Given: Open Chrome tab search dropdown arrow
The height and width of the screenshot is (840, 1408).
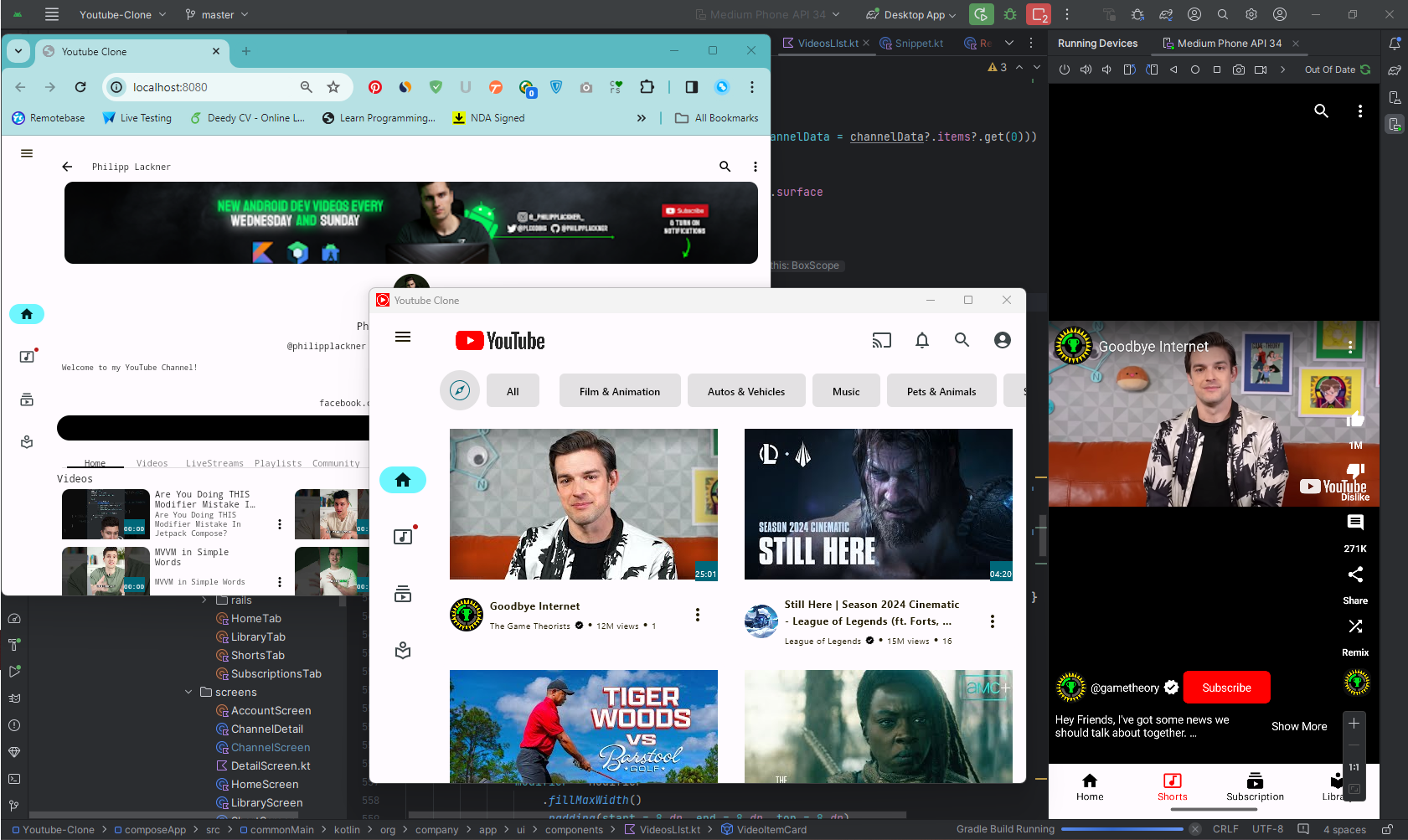Looking at the screenshot, I should 18,51.
